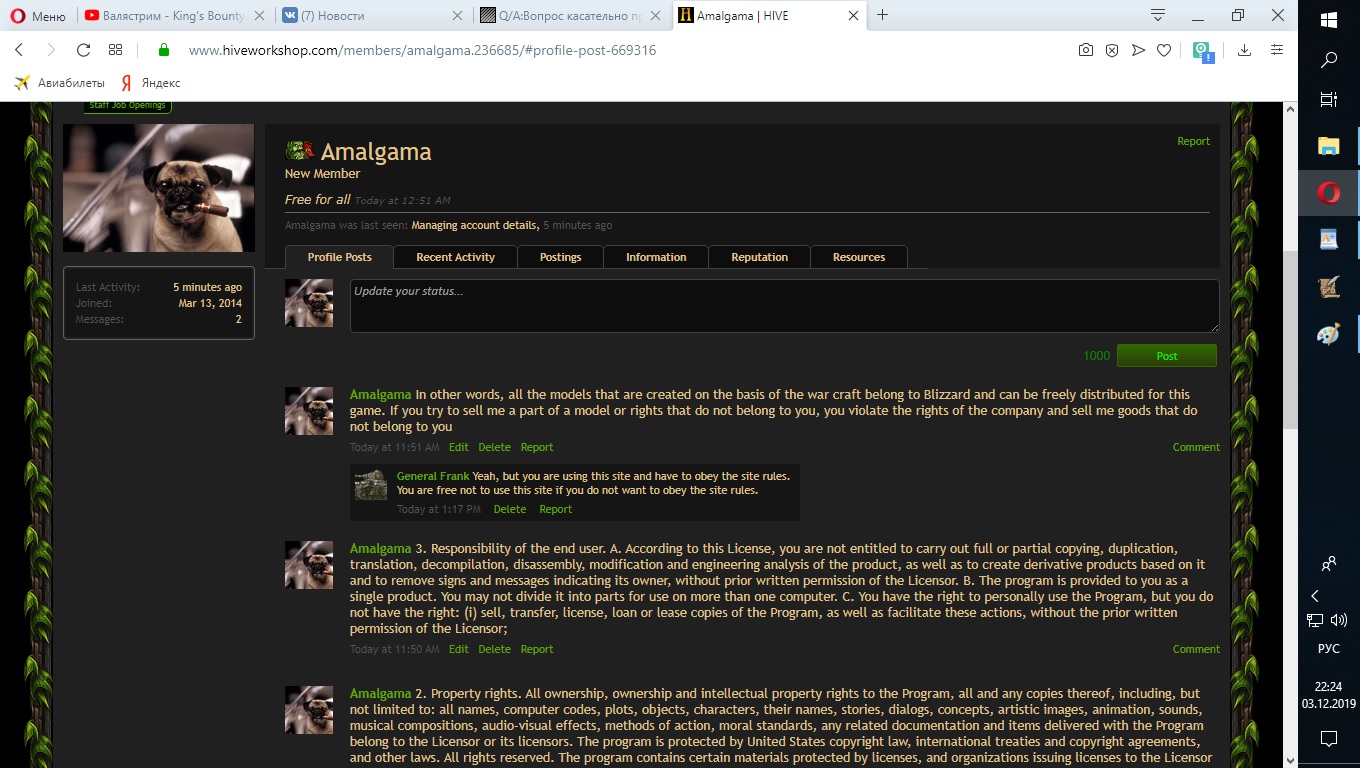Open the Speed Dial start page
This screenshot has height=768, width=1360.
[x=115, y=50]
